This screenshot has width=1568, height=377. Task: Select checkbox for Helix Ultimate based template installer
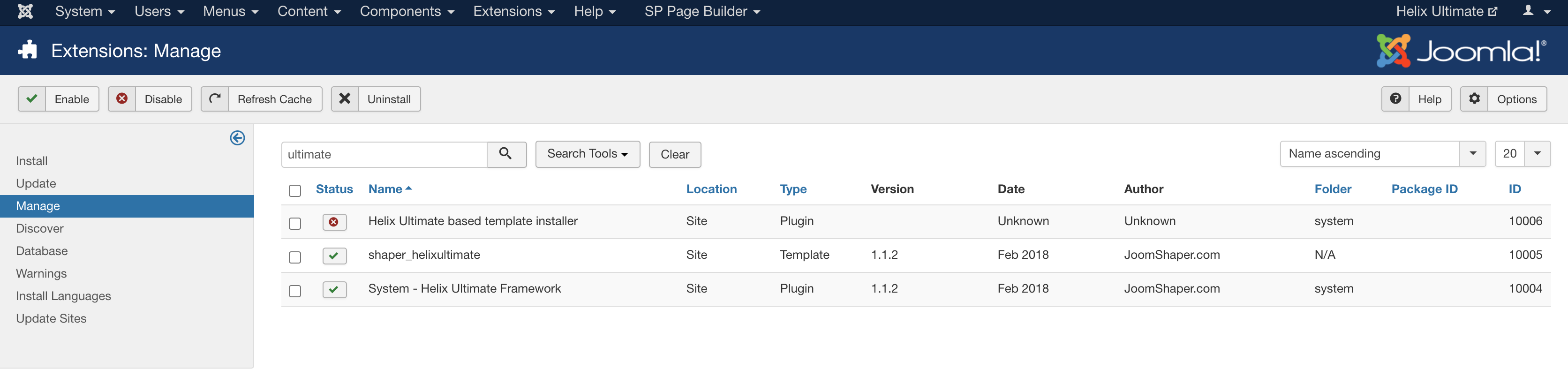click(x=295, y=224)
